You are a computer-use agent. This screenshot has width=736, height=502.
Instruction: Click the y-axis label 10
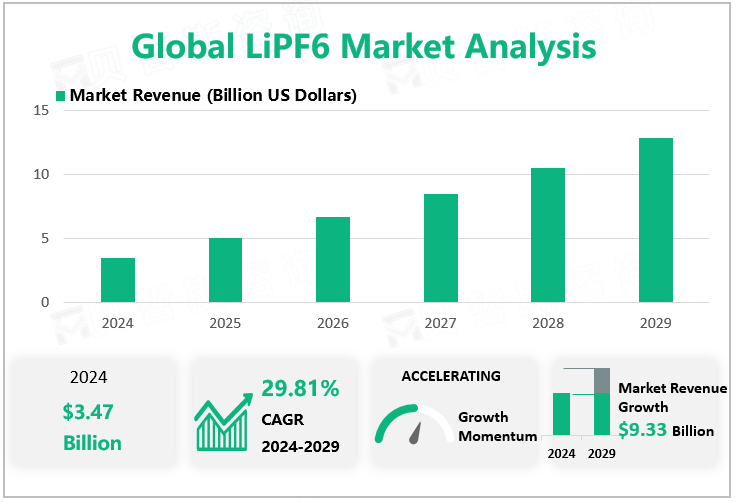point(41,174)
